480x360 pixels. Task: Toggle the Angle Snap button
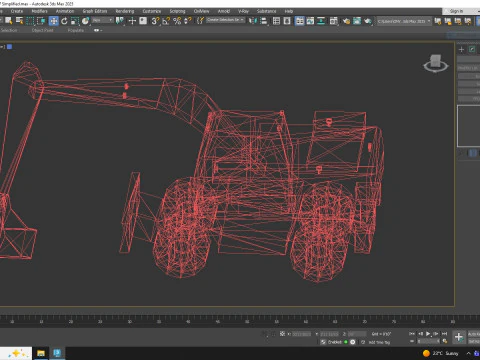pos(166,21)
